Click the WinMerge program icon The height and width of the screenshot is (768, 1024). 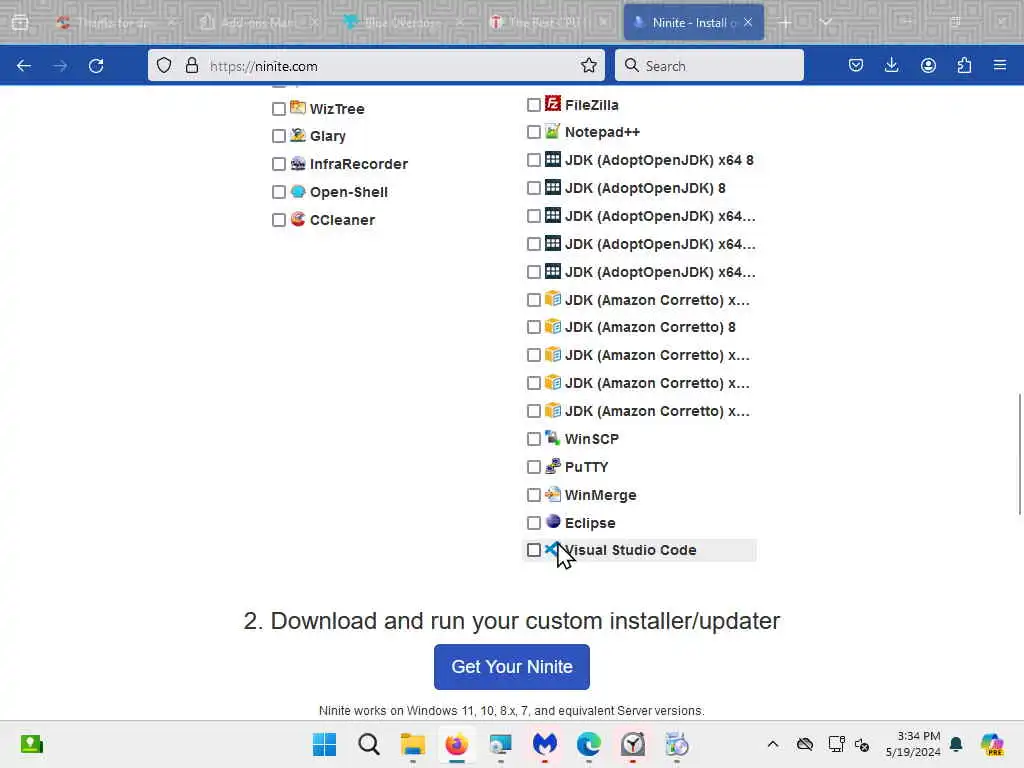(x=552, y=494)
